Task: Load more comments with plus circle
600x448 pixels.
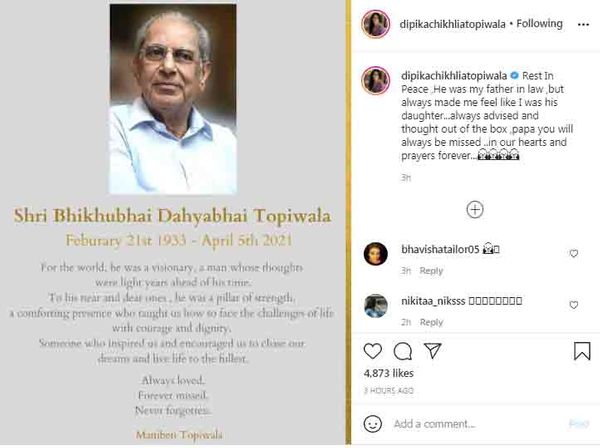Action: tap(475, 209)
